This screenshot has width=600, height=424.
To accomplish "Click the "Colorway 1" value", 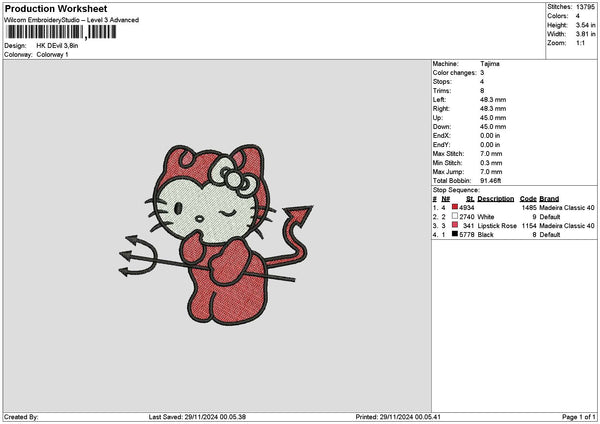I will [52, 55].
